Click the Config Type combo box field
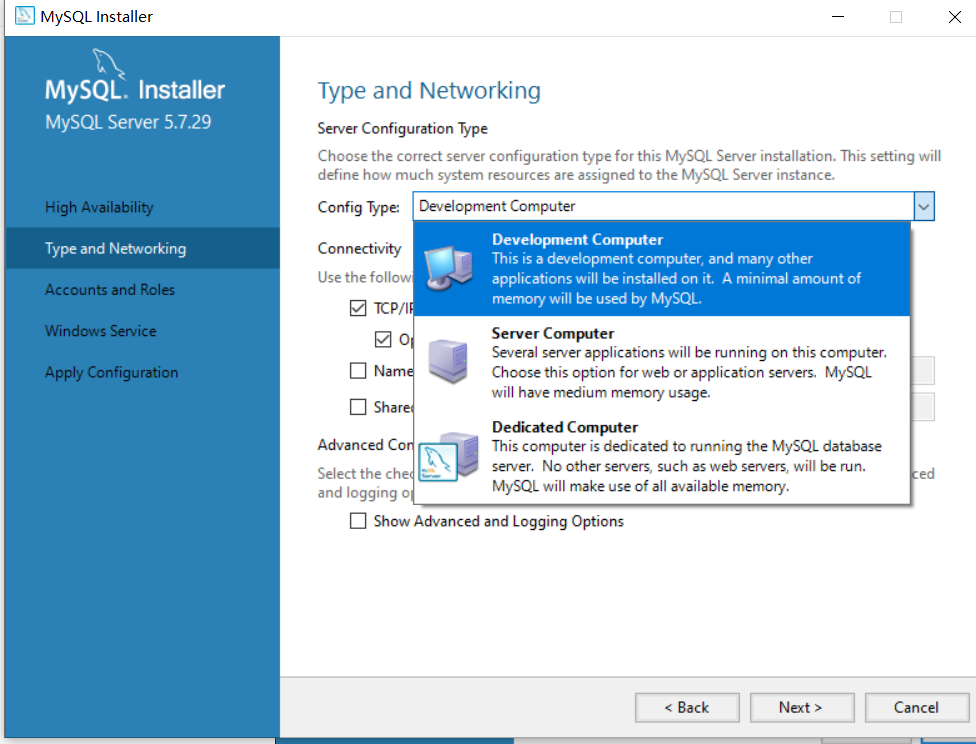 673,206
